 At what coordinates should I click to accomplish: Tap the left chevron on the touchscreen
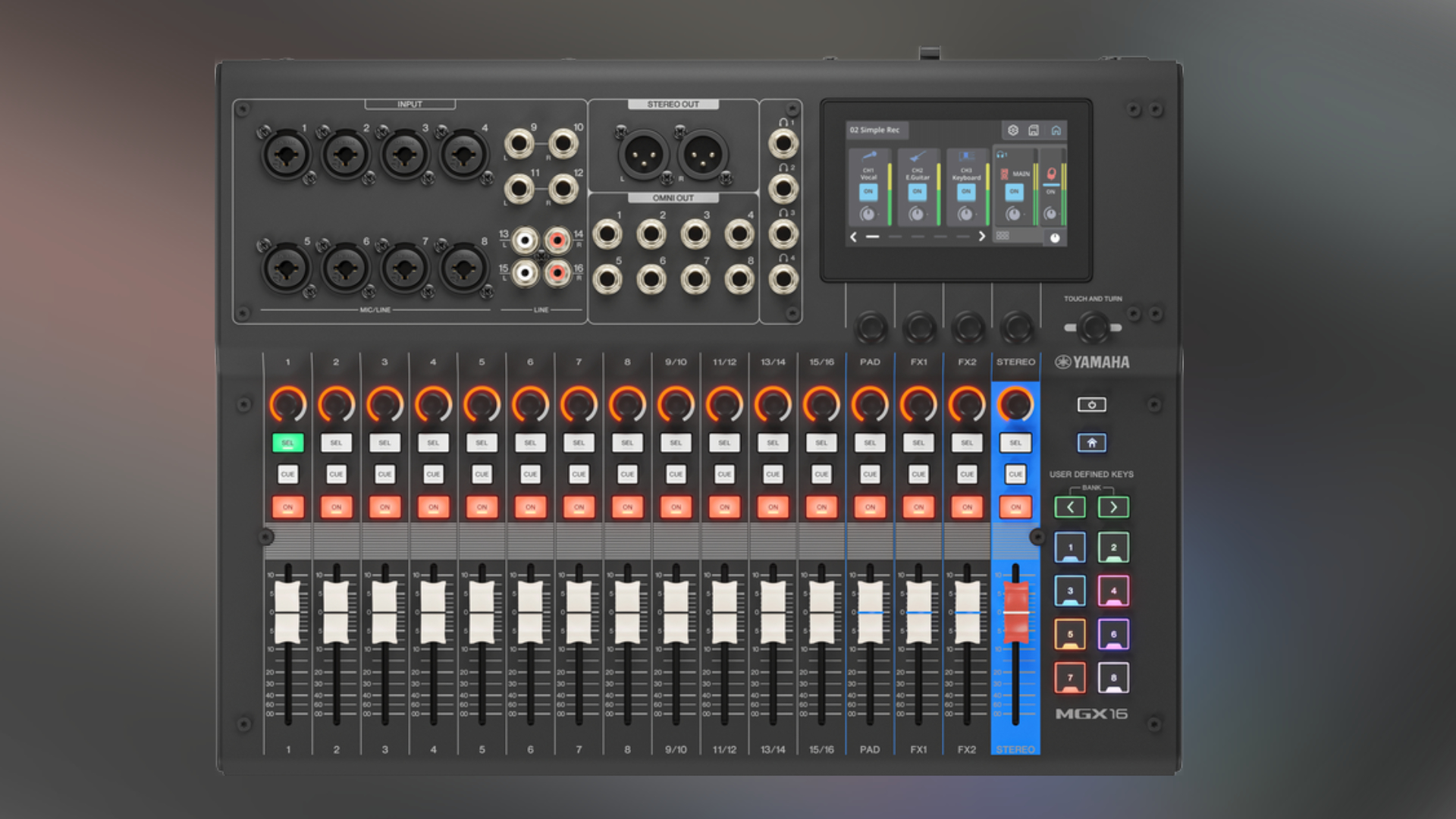coord(852,236)
